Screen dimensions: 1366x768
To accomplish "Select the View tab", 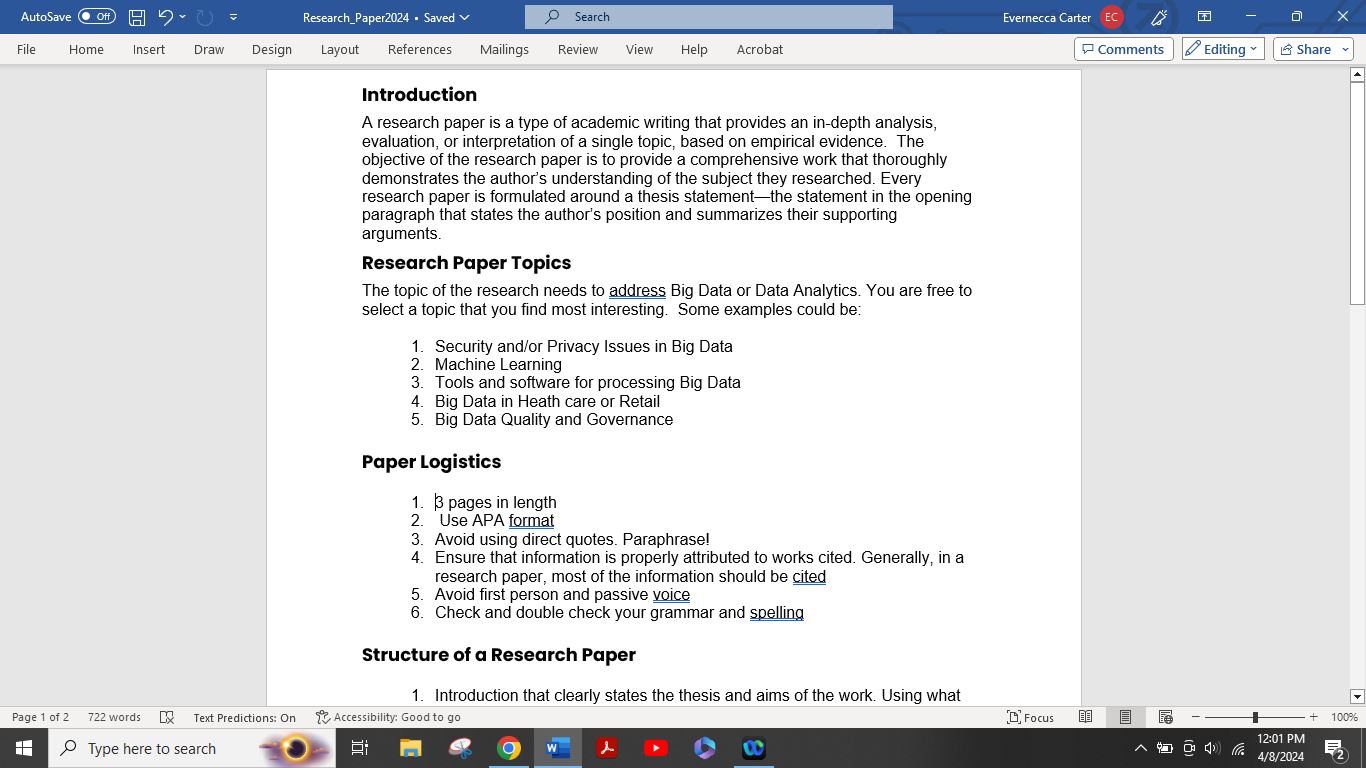I will coord(639,49).
